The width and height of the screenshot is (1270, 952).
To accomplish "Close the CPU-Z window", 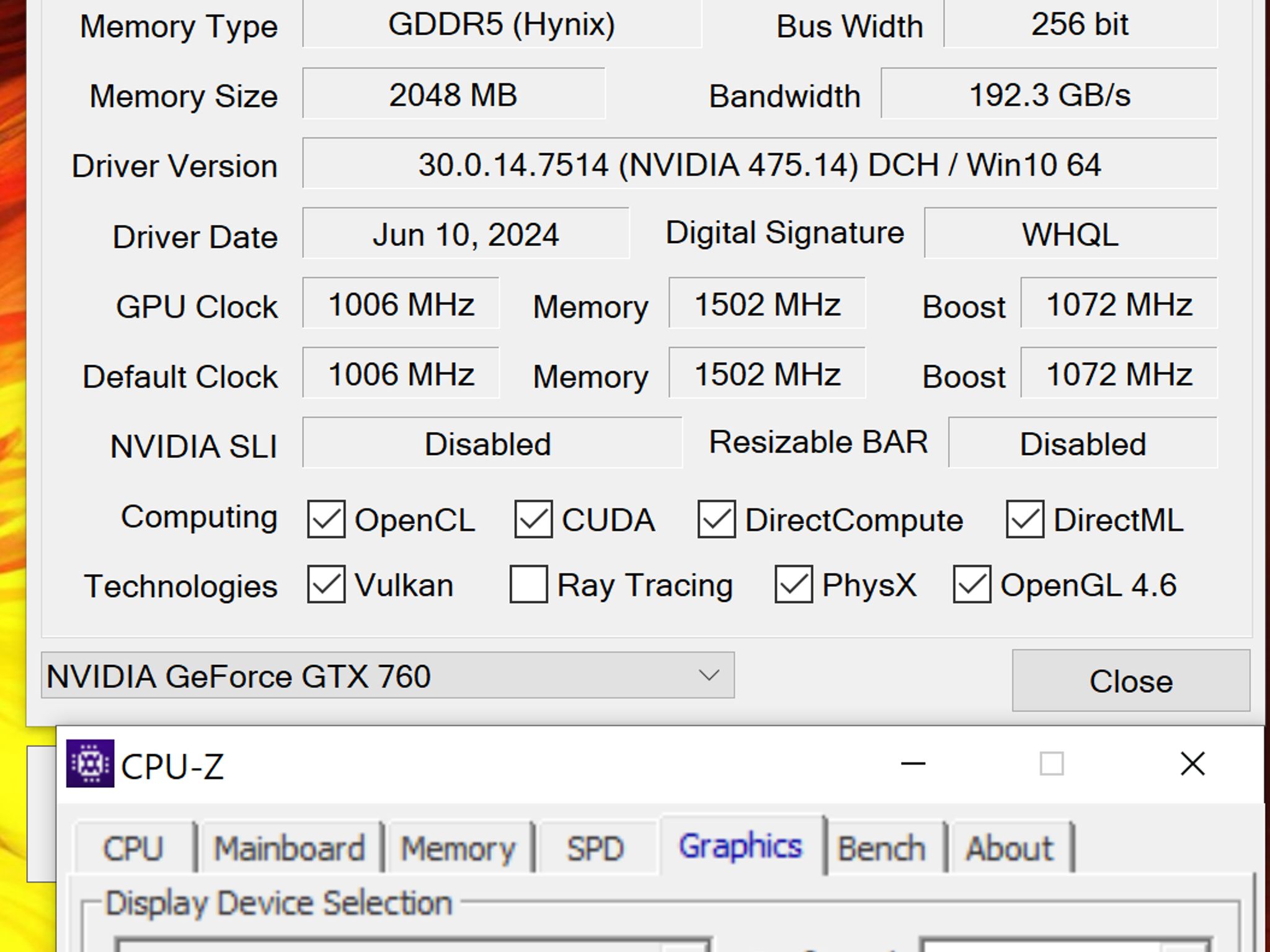I will 1192,764.
